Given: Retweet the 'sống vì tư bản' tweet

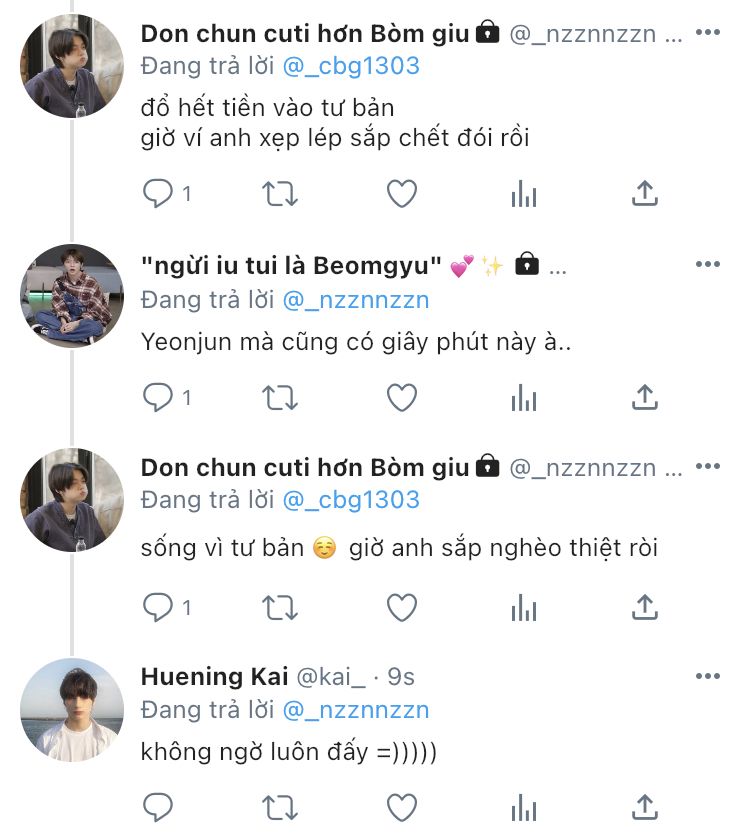Looking at the screenshot, I should click(280, 606).
